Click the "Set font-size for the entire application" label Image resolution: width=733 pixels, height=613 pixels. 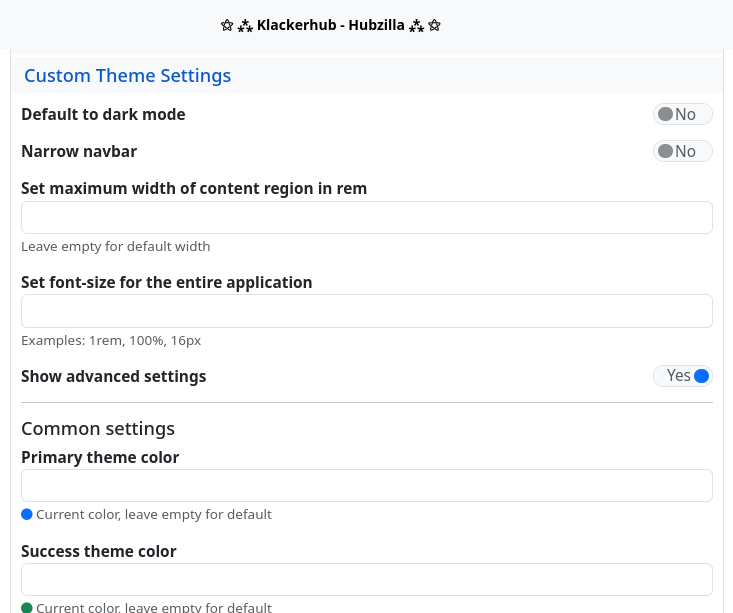pyautogui.click(x=167, y=282)
